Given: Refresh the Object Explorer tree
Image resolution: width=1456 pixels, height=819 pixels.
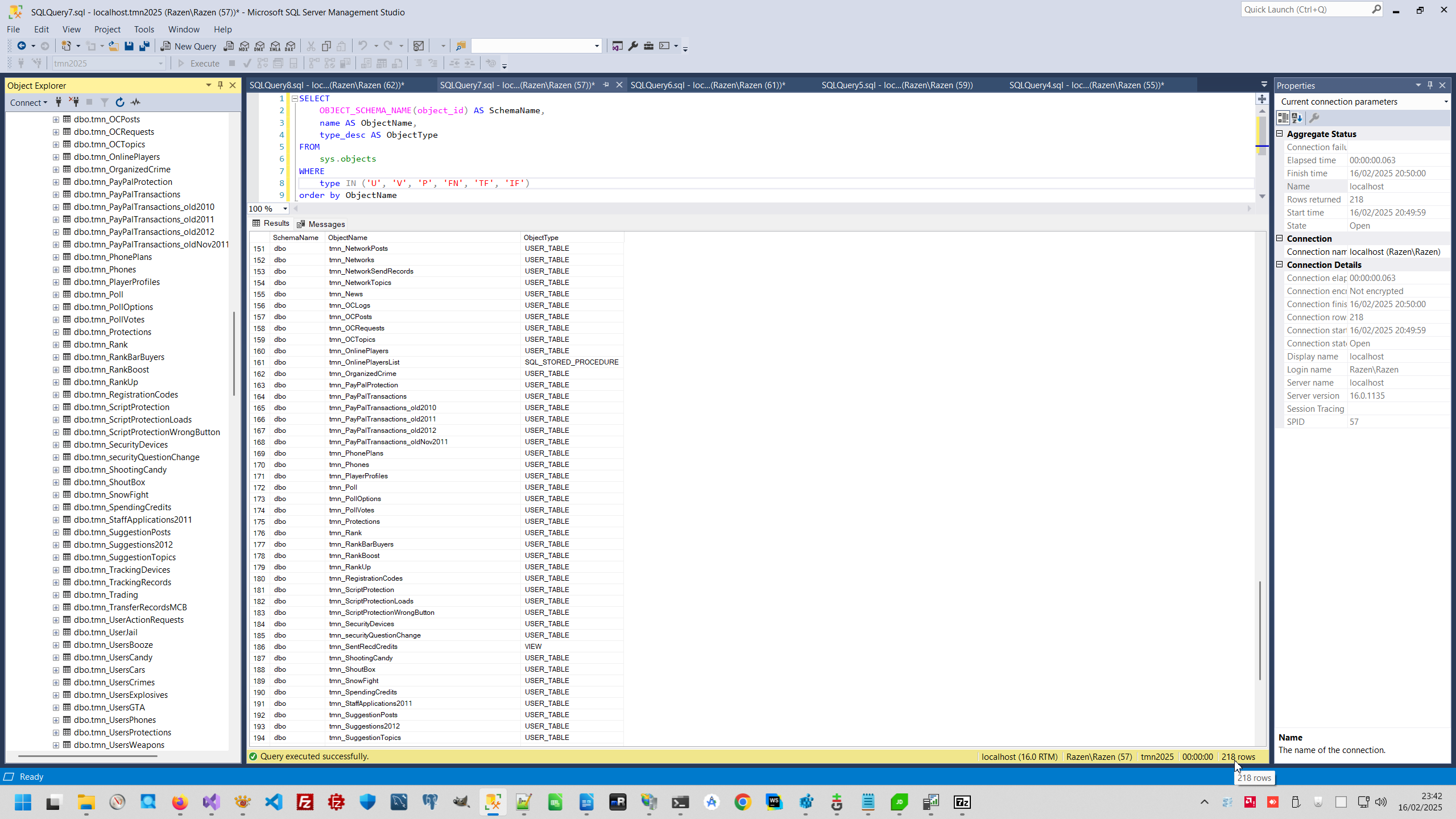Looking at the screenshot, I should 119,102.
